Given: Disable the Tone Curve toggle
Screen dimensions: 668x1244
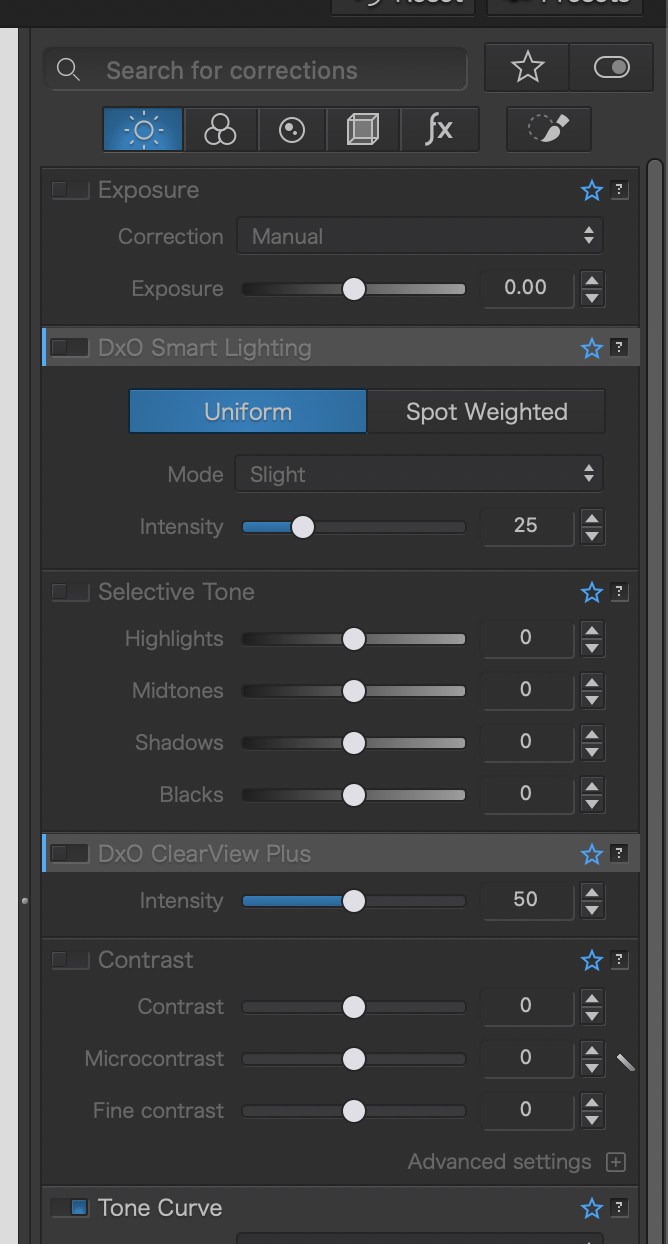Looking at the screenshot, I should click(x=70, y=1208).
